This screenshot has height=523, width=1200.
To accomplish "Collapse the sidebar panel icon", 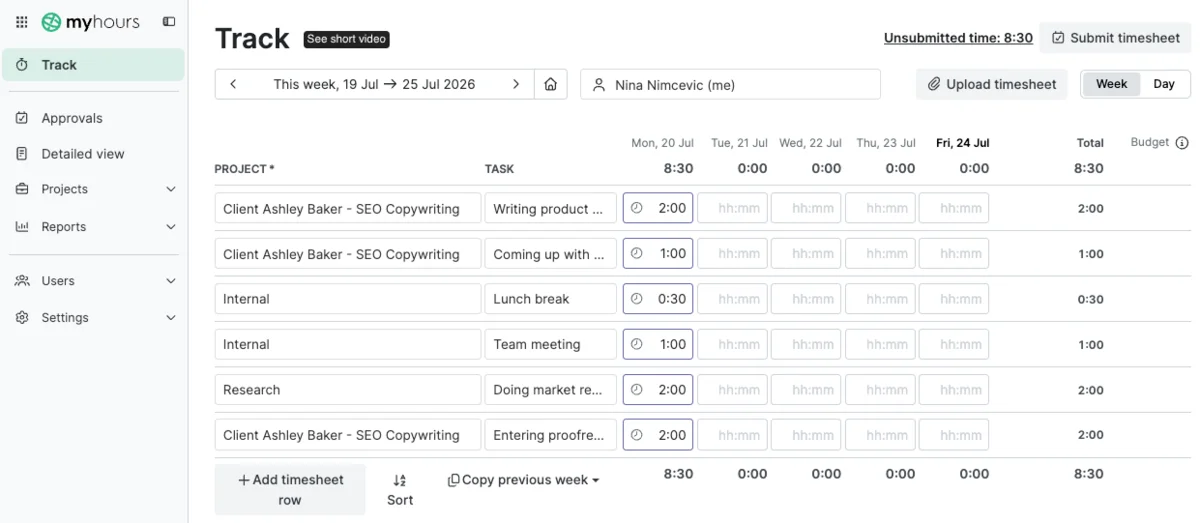I will [169, 22].
